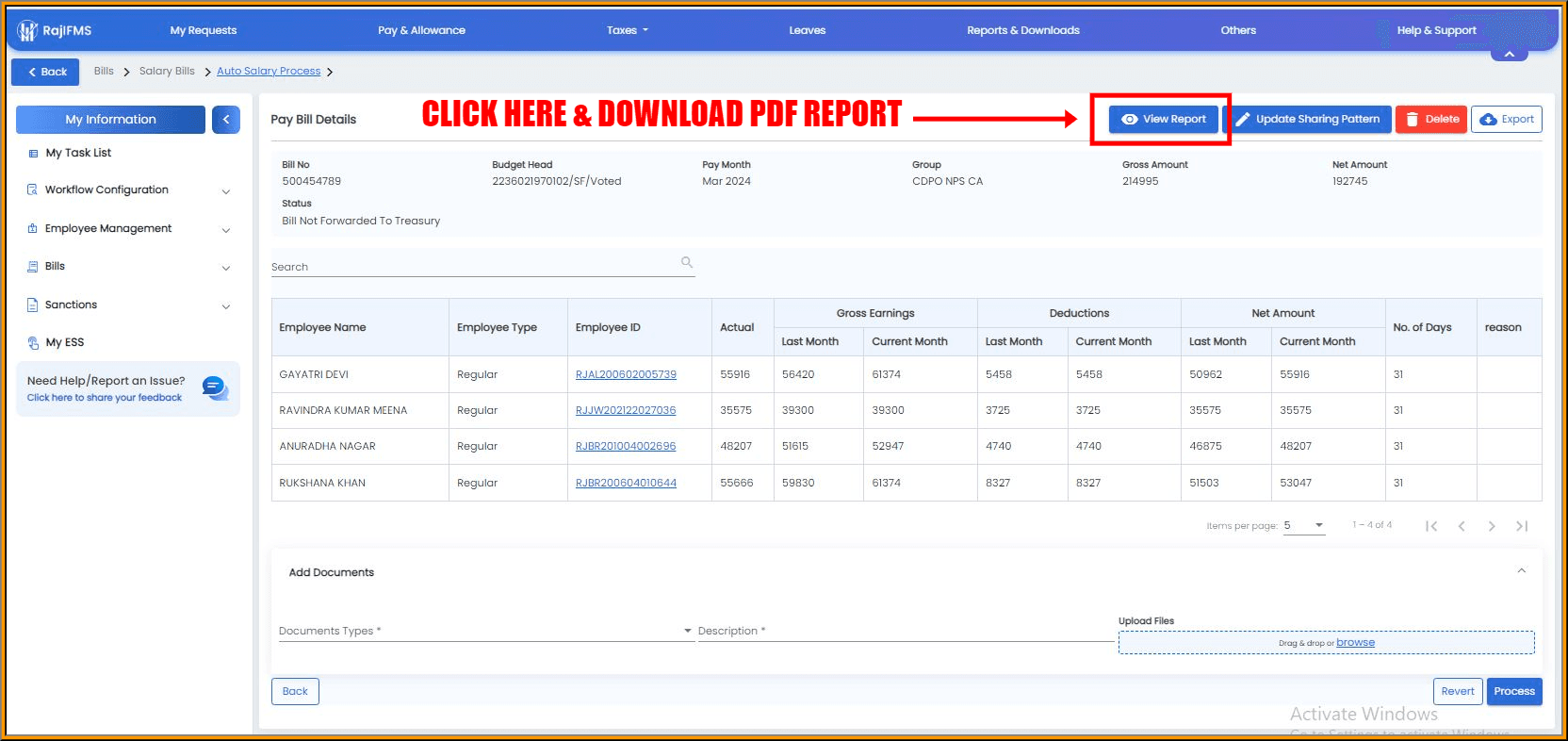Open employee ID RJBR201004002696
The height and width of the screenshot is (741, 1568).
626,446
